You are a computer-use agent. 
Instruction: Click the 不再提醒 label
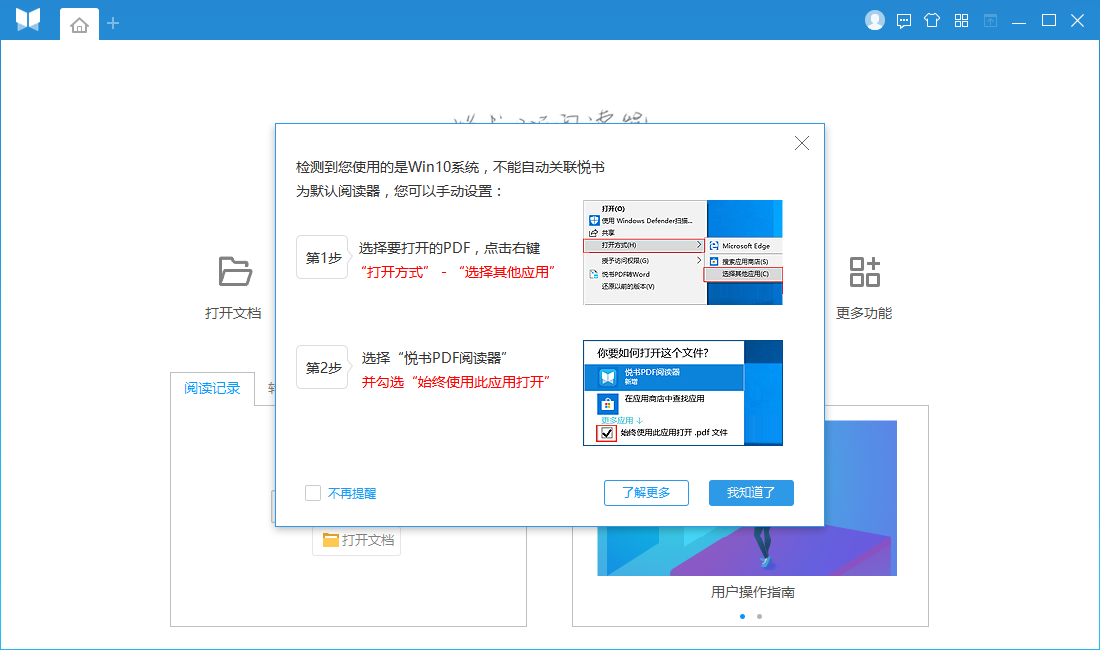(x=352, y=494)
